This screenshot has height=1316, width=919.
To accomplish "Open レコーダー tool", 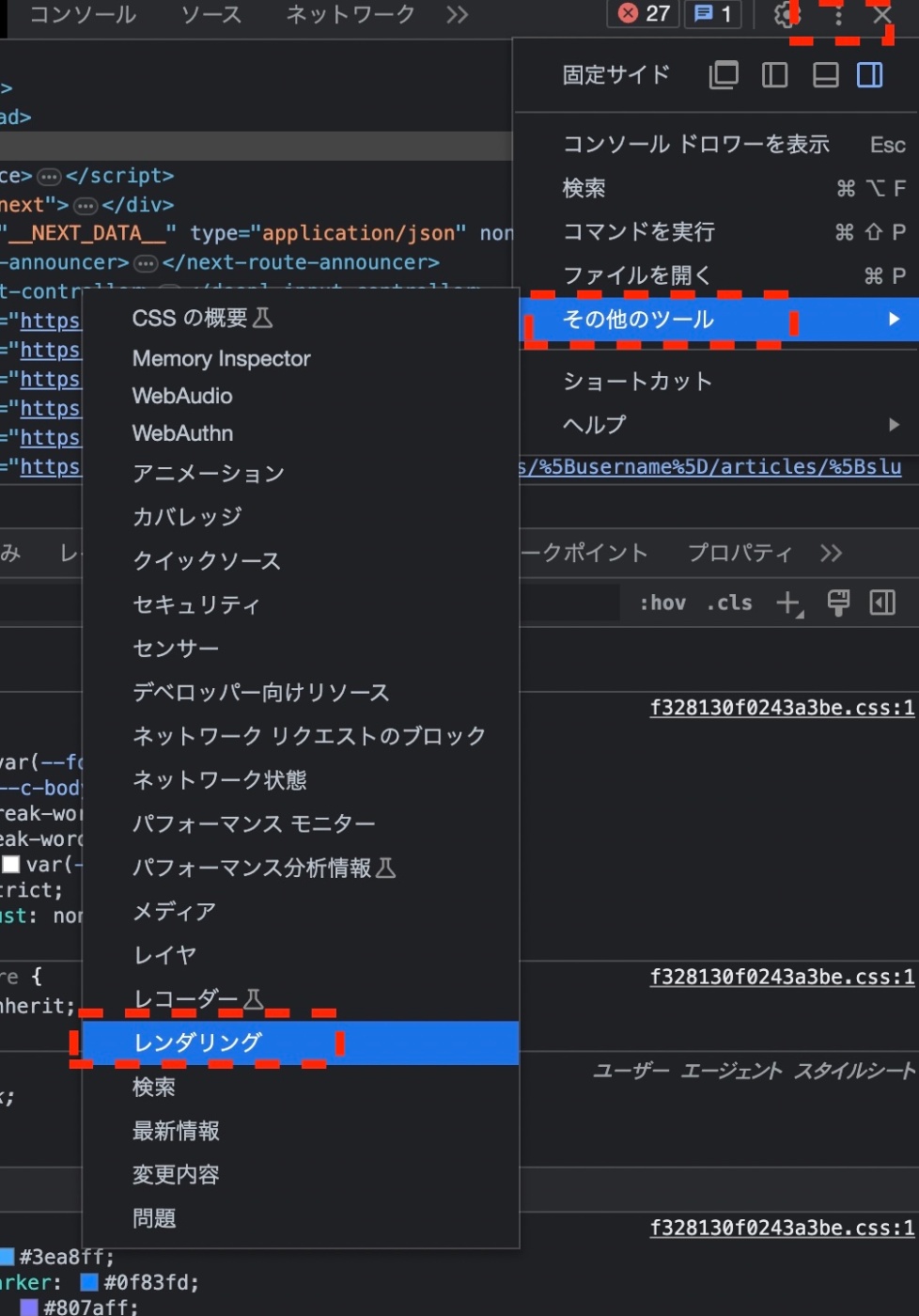I will (x=301, y=998).
